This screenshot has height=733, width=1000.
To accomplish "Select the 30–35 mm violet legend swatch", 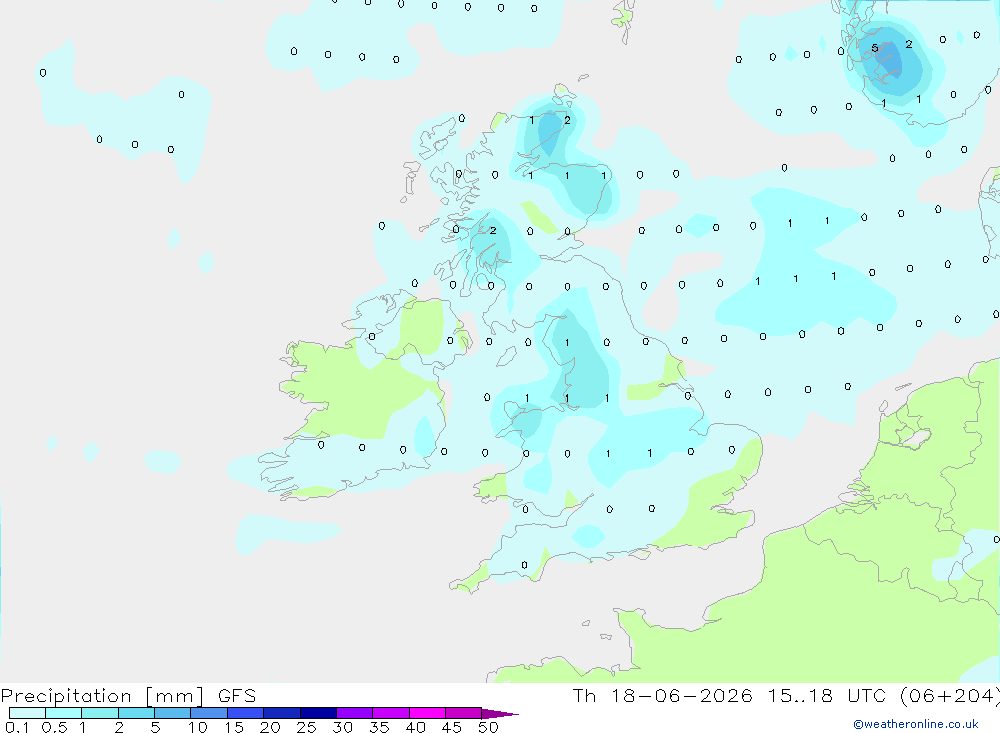I will pos(354,713).
